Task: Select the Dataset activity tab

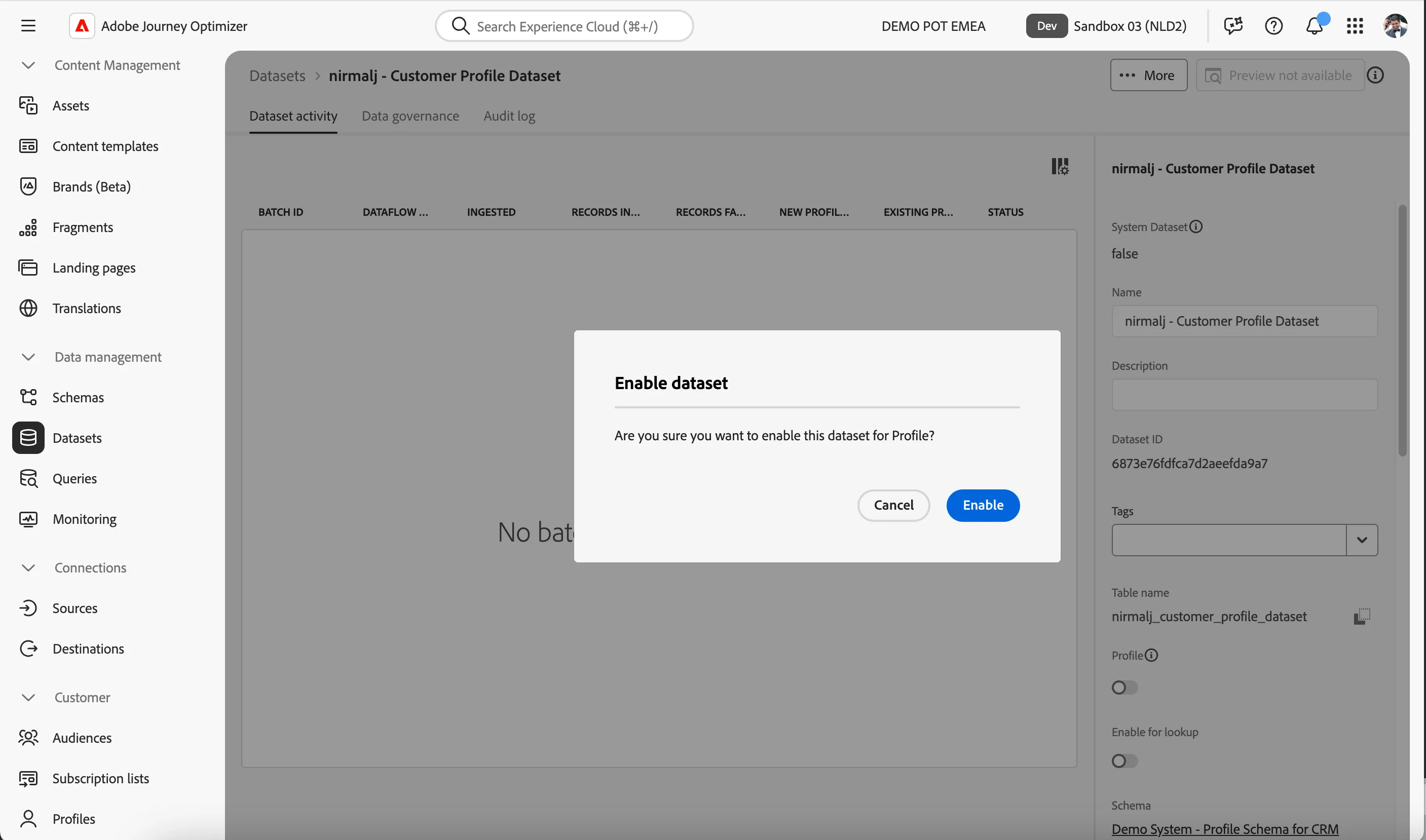Action: [293, 116]
